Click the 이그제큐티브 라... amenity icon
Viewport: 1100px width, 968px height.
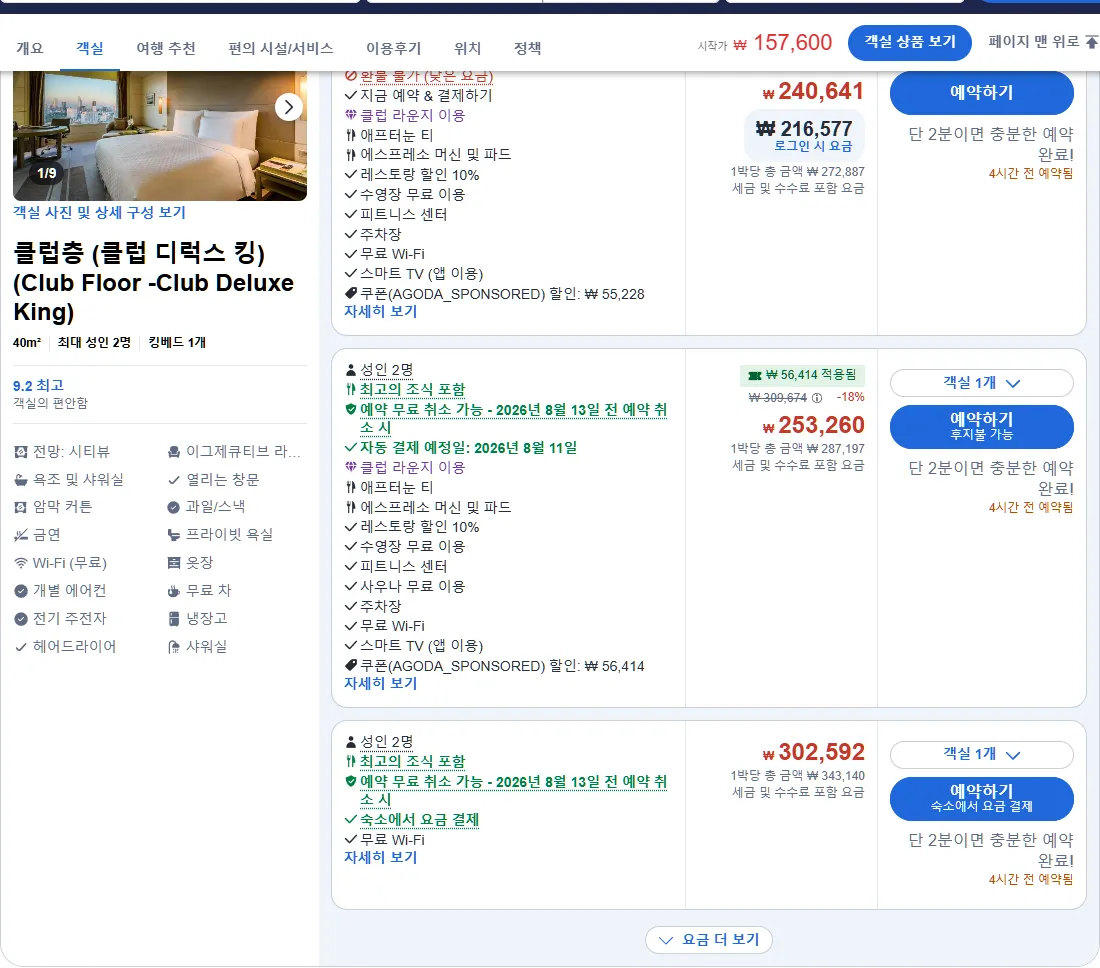click(174, 452)
